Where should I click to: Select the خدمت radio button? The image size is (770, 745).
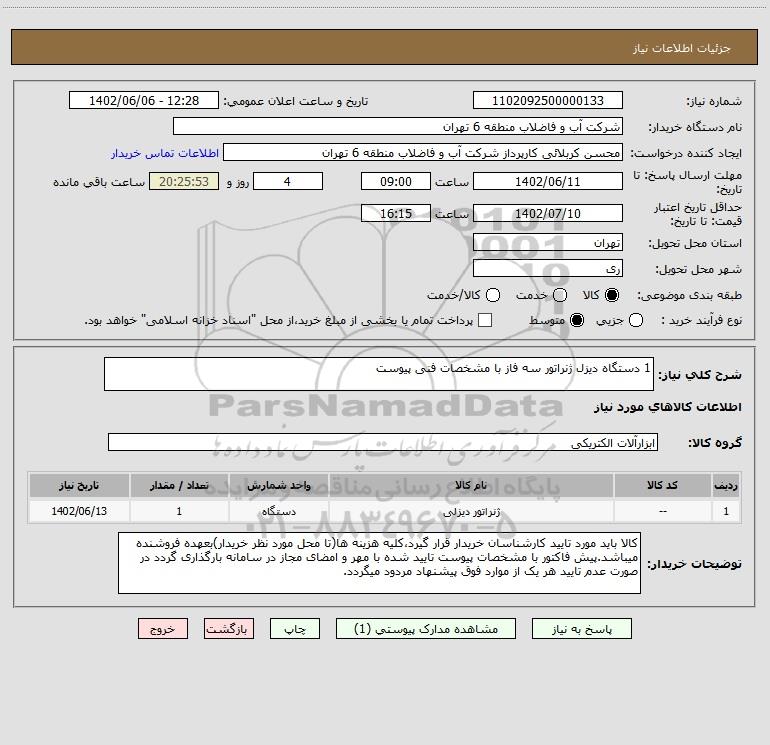(x=560, y=295)
